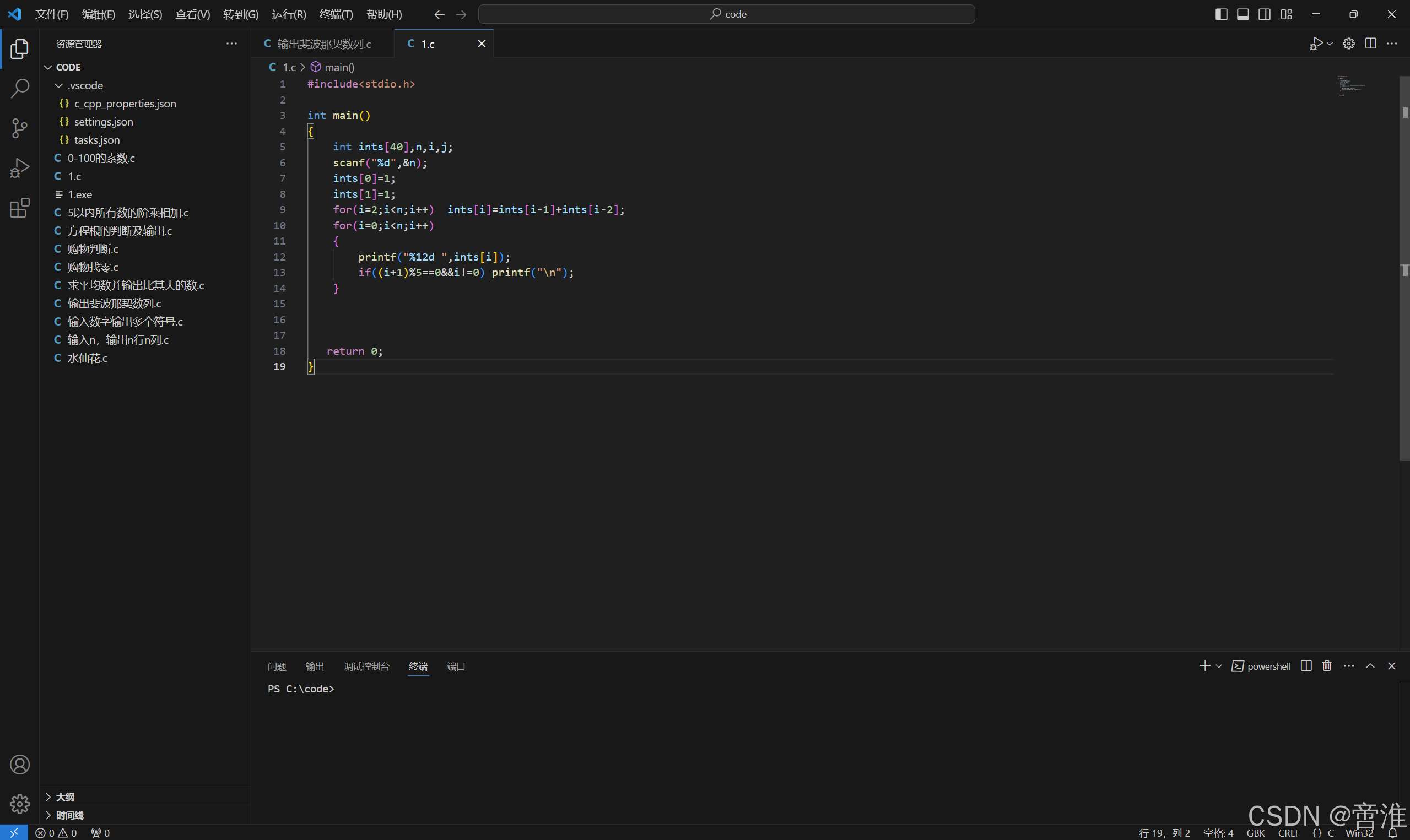Screen dimensions: 1410x840
Task: Split the editor to the right
Action: [1370, 44]
